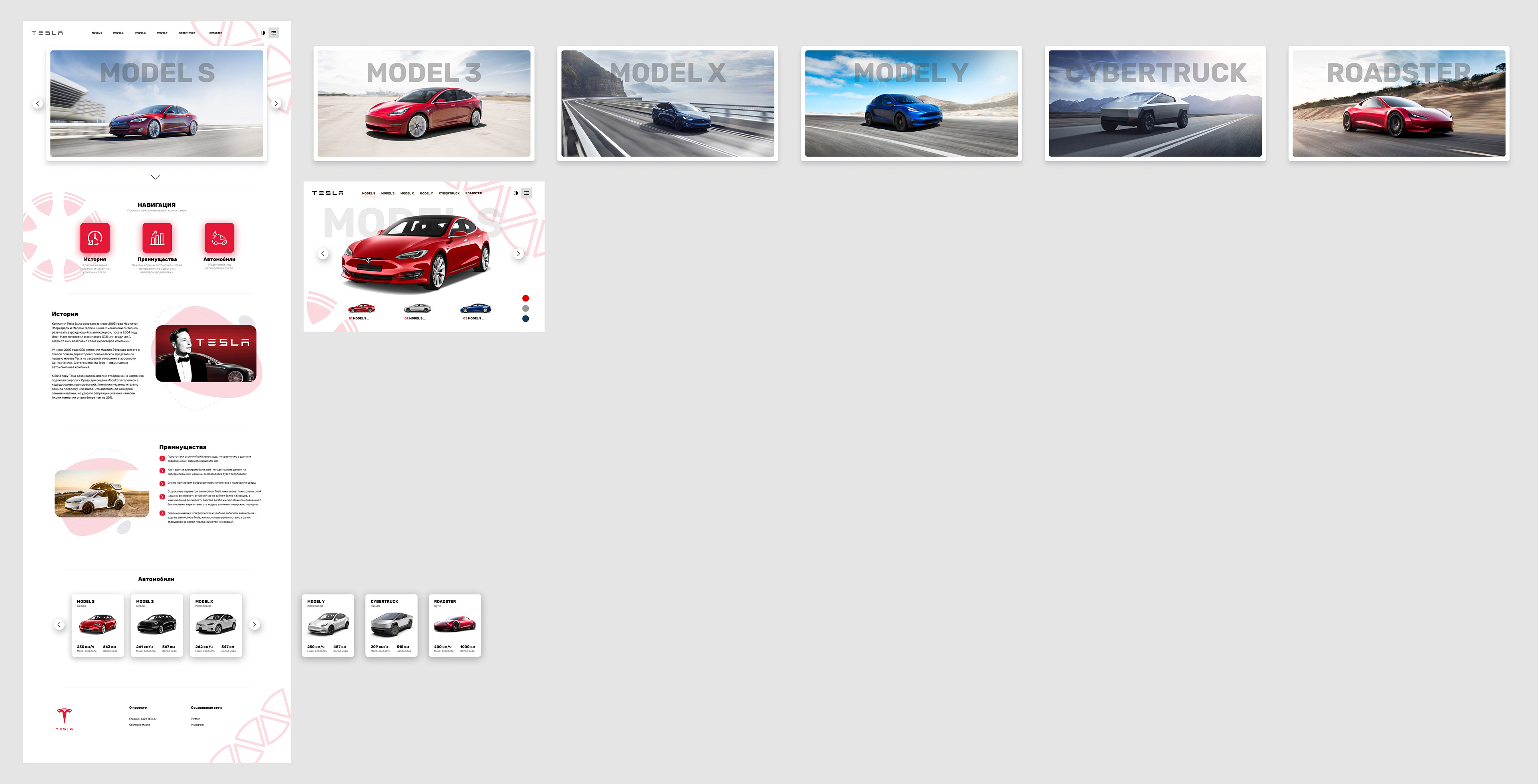The width and height of the screenshot is (1538, 784).
Task: Open the MODEL X Кроссовер car card
Action: click(216, 625)
